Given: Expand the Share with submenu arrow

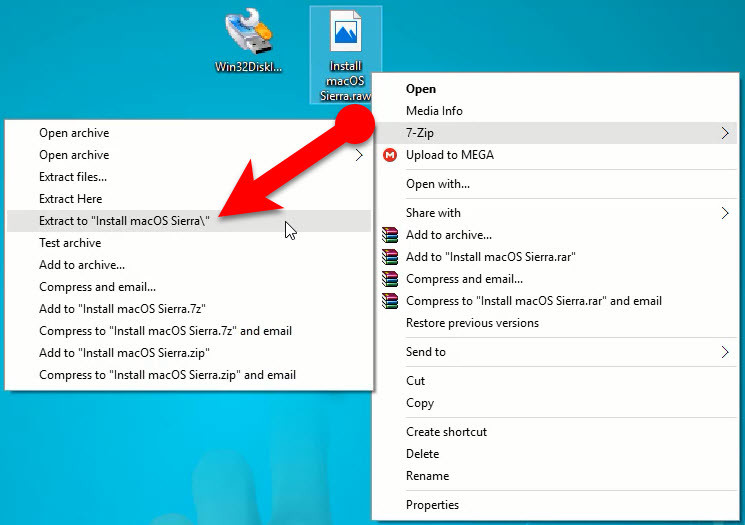Looking at the screenshot, I should click(x=725, y=213).
